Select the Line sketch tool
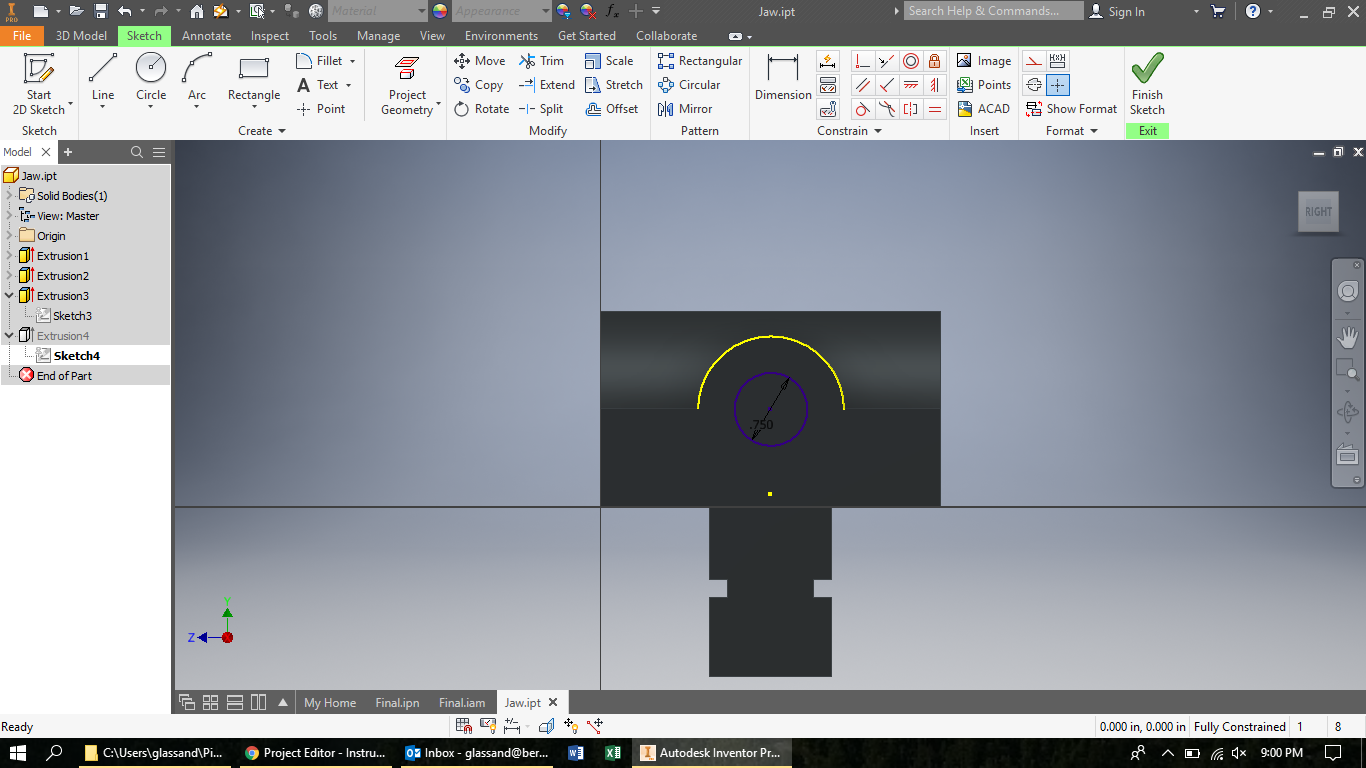The image size is (1366, 768). click(x=103, y=80)
